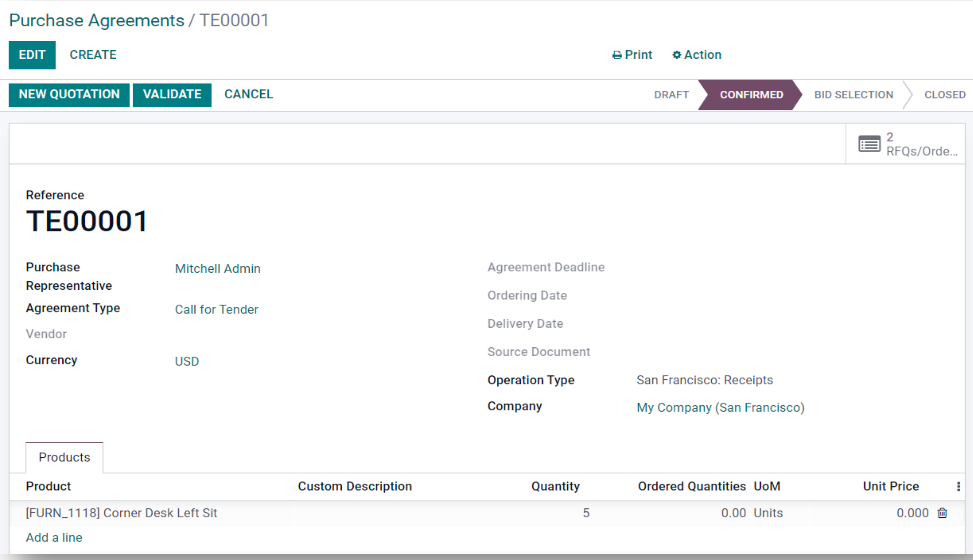Click the RFQs/Orders list icon
Screen dimensions: 973x560
pos(869,144)
